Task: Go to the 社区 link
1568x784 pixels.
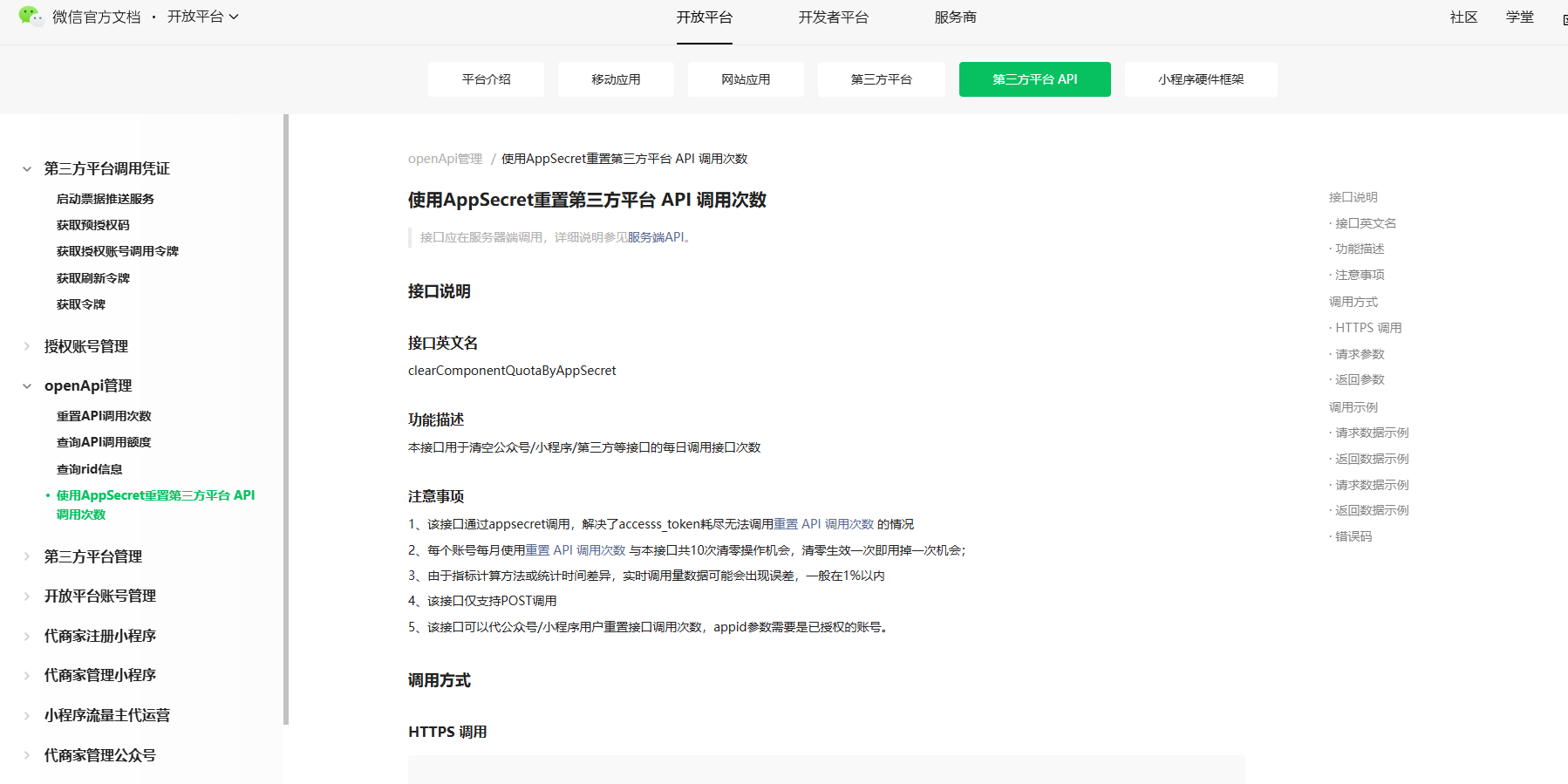Action: point(1464,17)
